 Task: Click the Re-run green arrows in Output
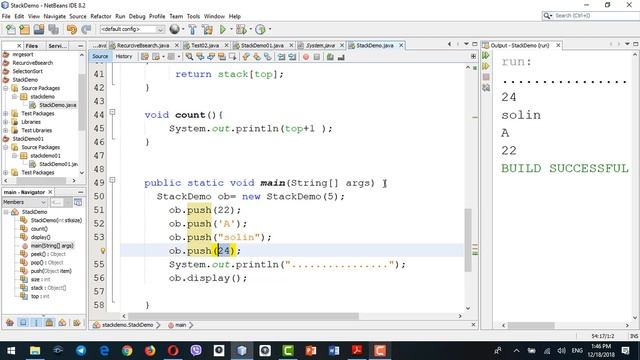tap(486, 56)
